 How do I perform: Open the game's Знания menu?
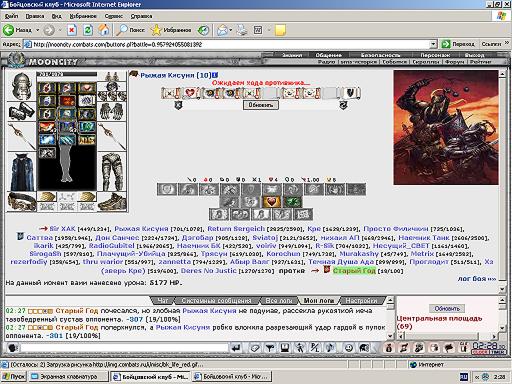(x=292, y=55)
